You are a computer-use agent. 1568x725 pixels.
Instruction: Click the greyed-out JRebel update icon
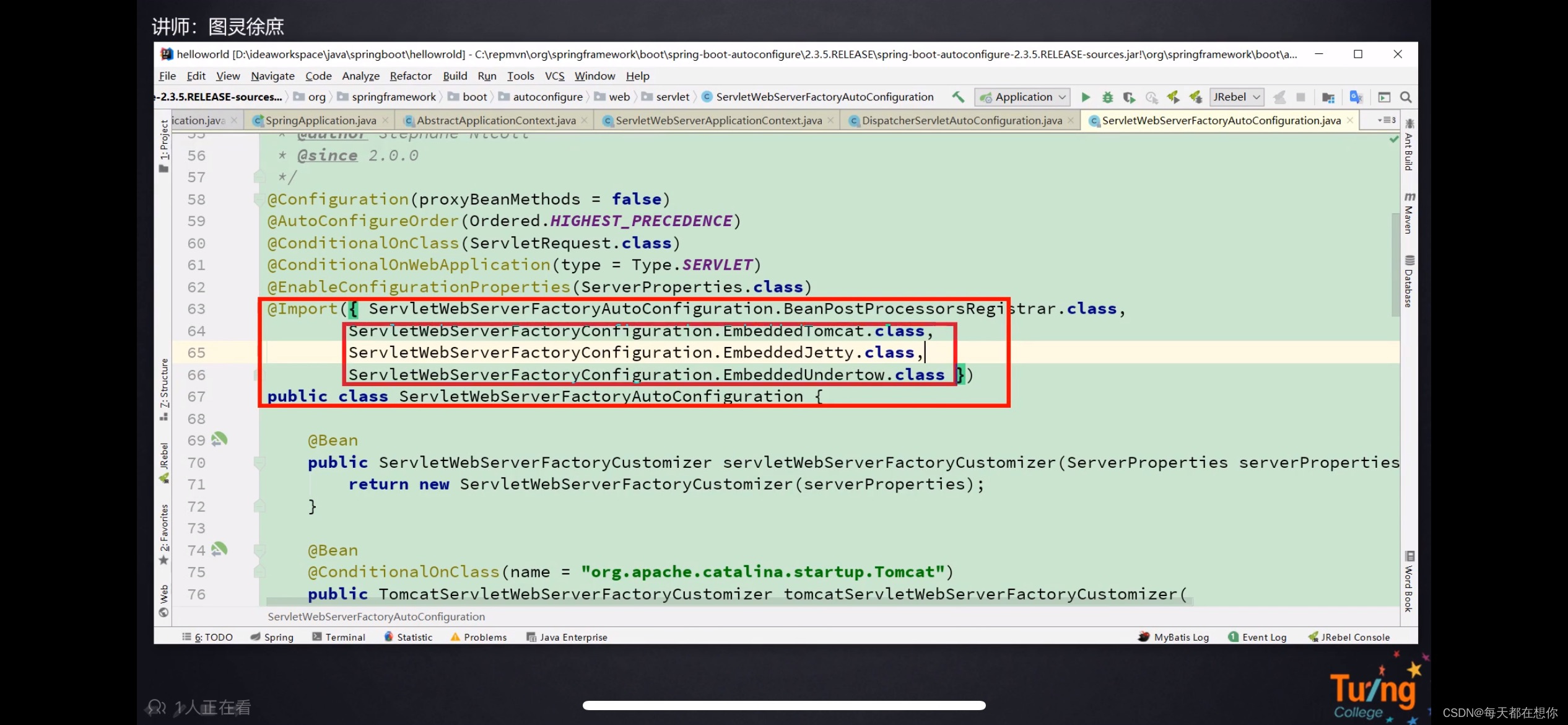coord(1279,97)
